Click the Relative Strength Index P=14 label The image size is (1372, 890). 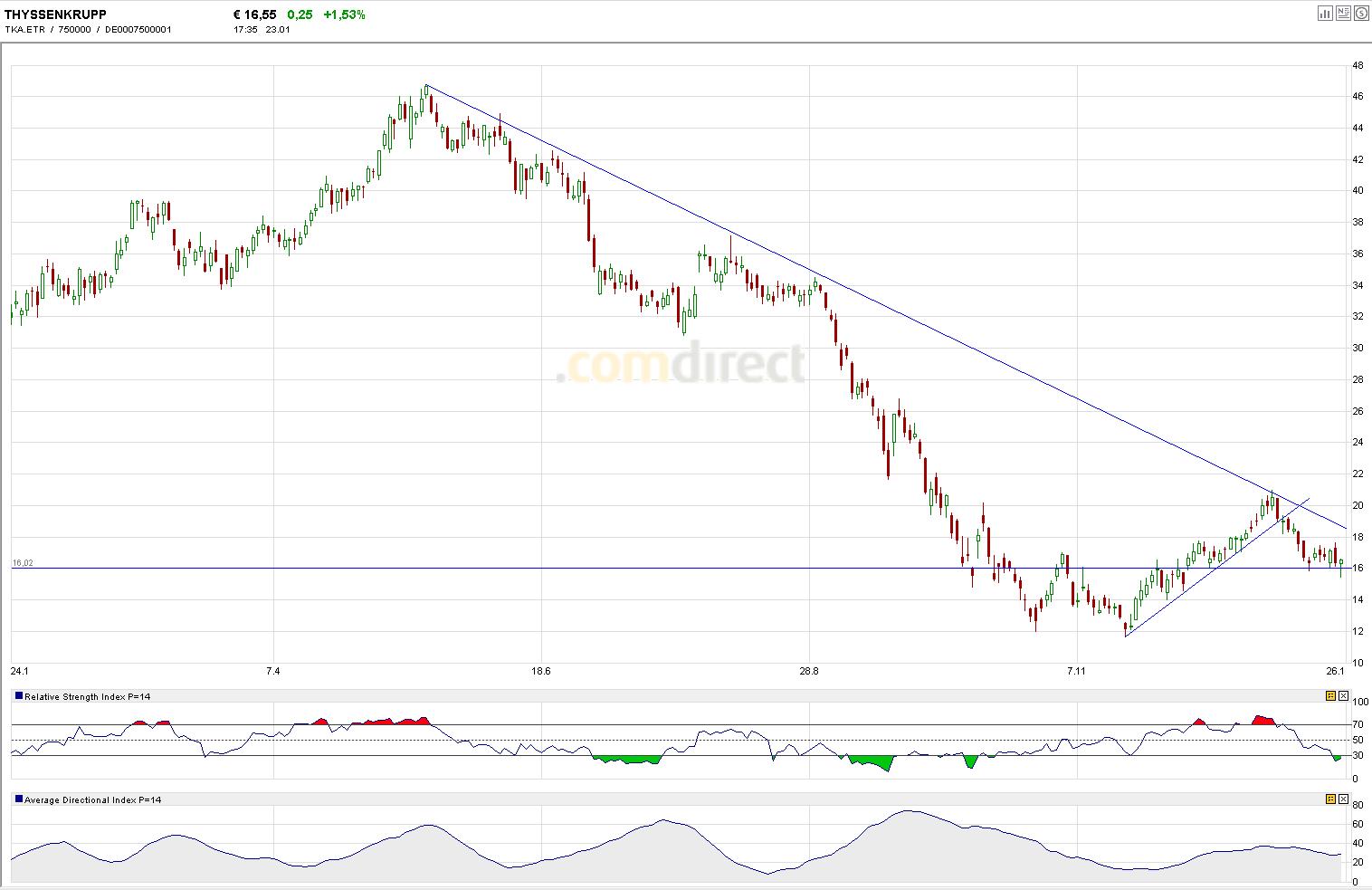pyautogui.click(x=87, y=697)
